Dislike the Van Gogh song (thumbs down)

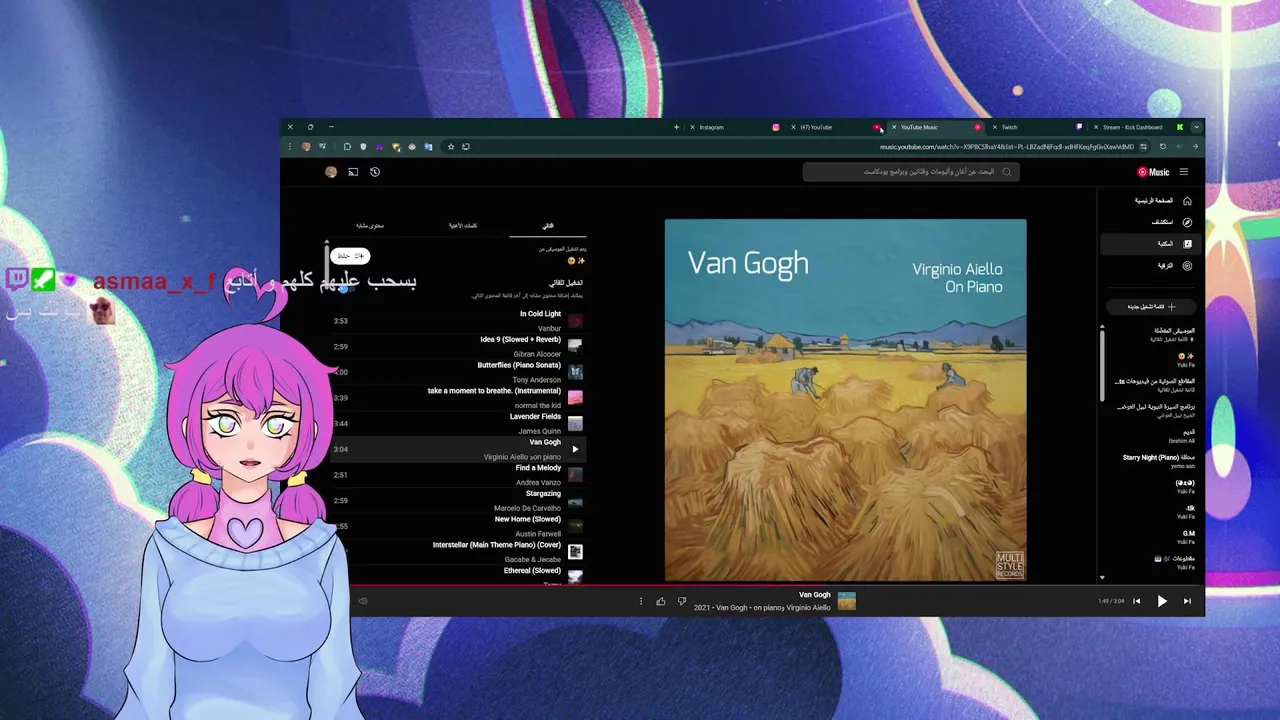coord(682,601)
